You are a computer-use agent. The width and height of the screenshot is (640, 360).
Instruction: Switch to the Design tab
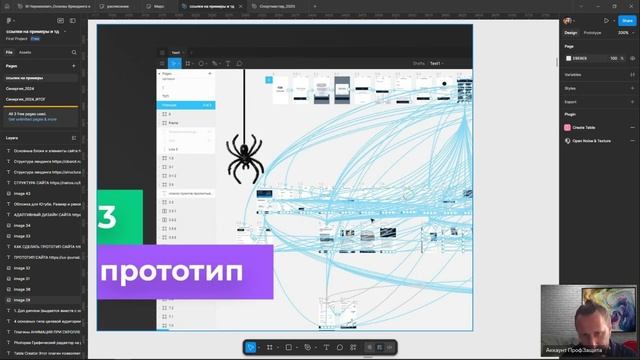pyautogui.click(x=571, y=33)
